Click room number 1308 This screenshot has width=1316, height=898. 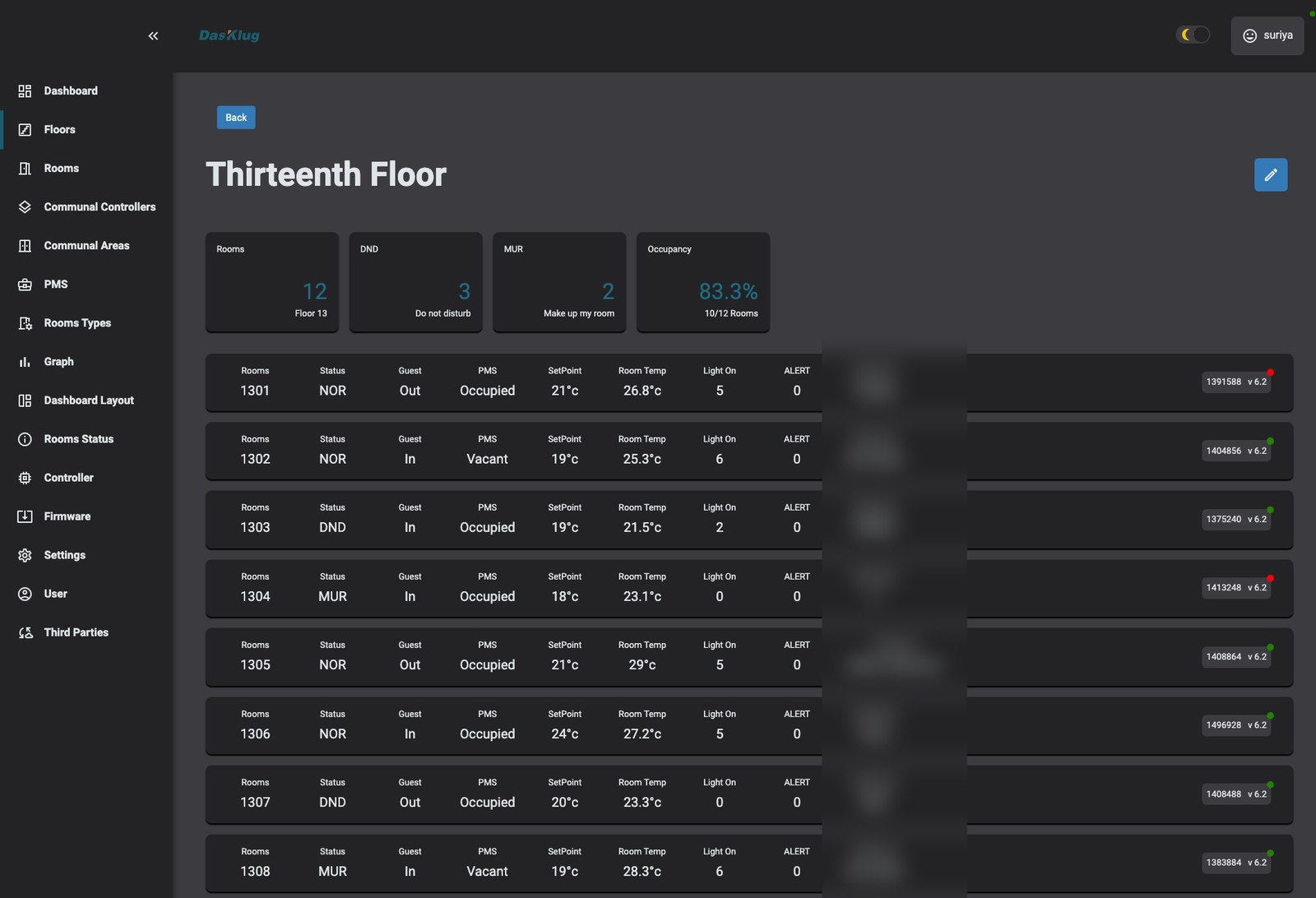(255, 871)
